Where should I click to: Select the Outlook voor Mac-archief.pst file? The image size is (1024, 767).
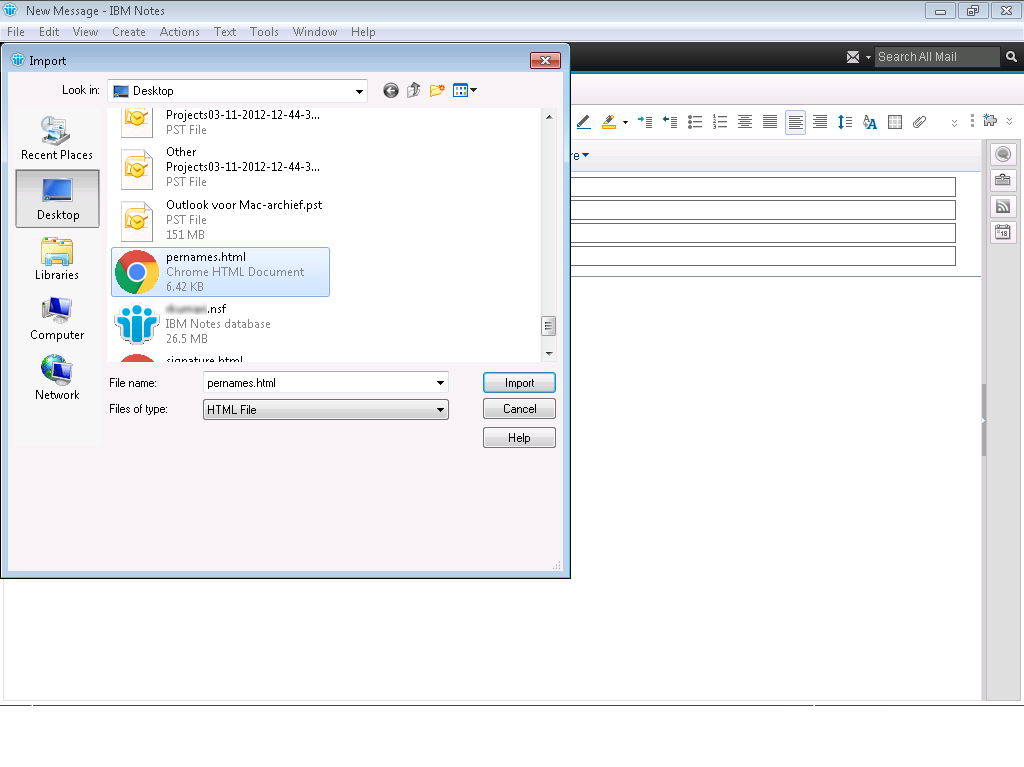221,220
